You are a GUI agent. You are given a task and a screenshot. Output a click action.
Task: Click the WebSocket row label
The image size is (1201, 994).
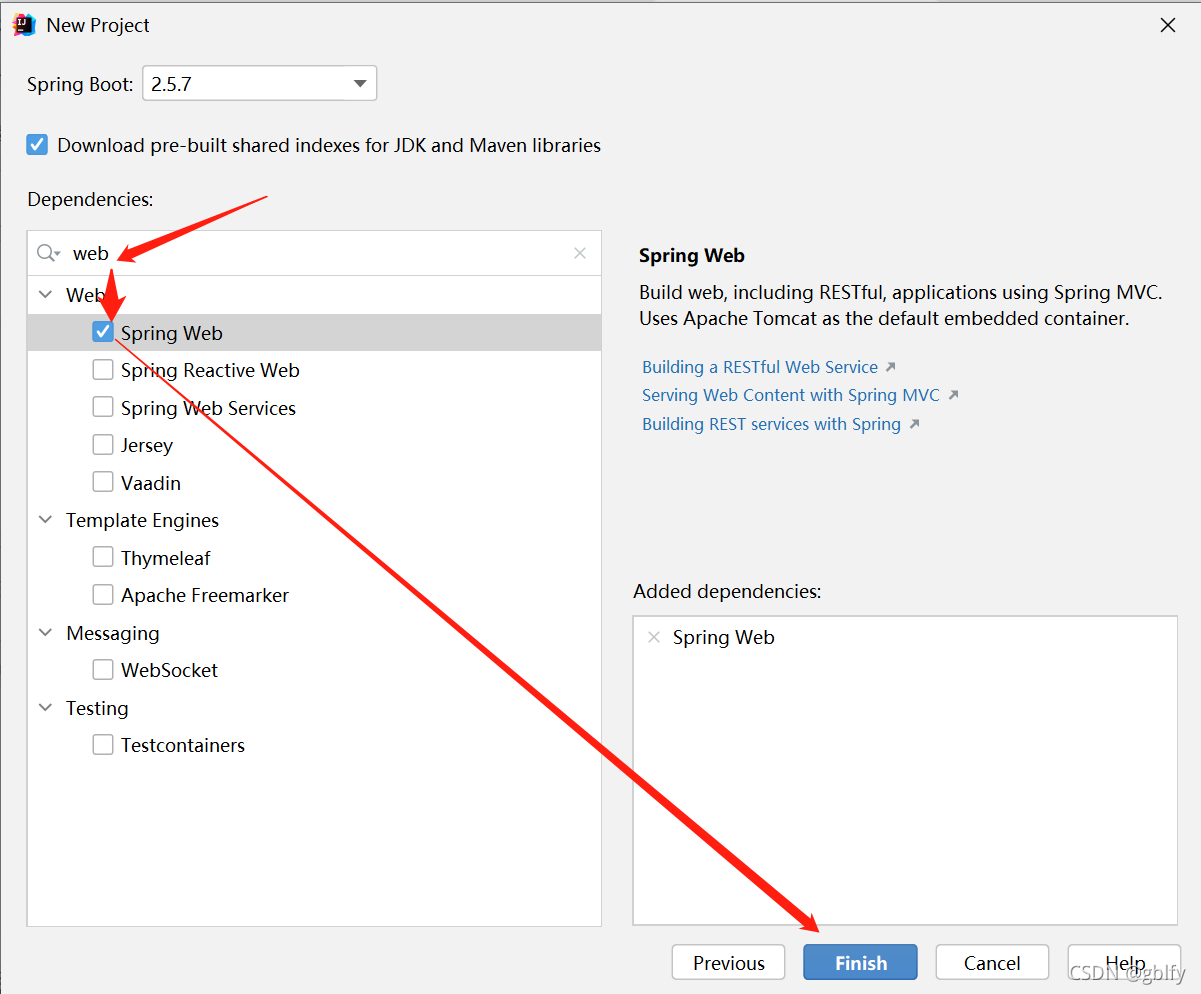pyautogui.click(x=170, y=670)
